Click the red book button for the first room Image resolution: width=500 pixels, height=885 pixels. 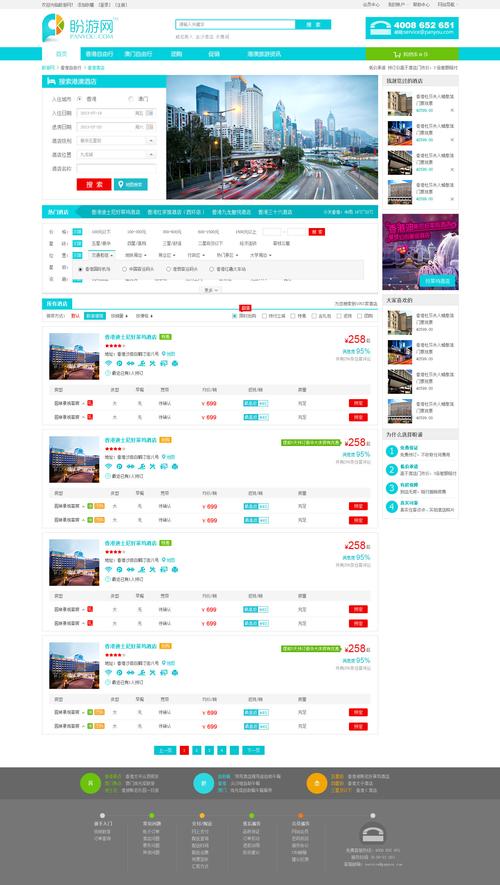[358, 403]
